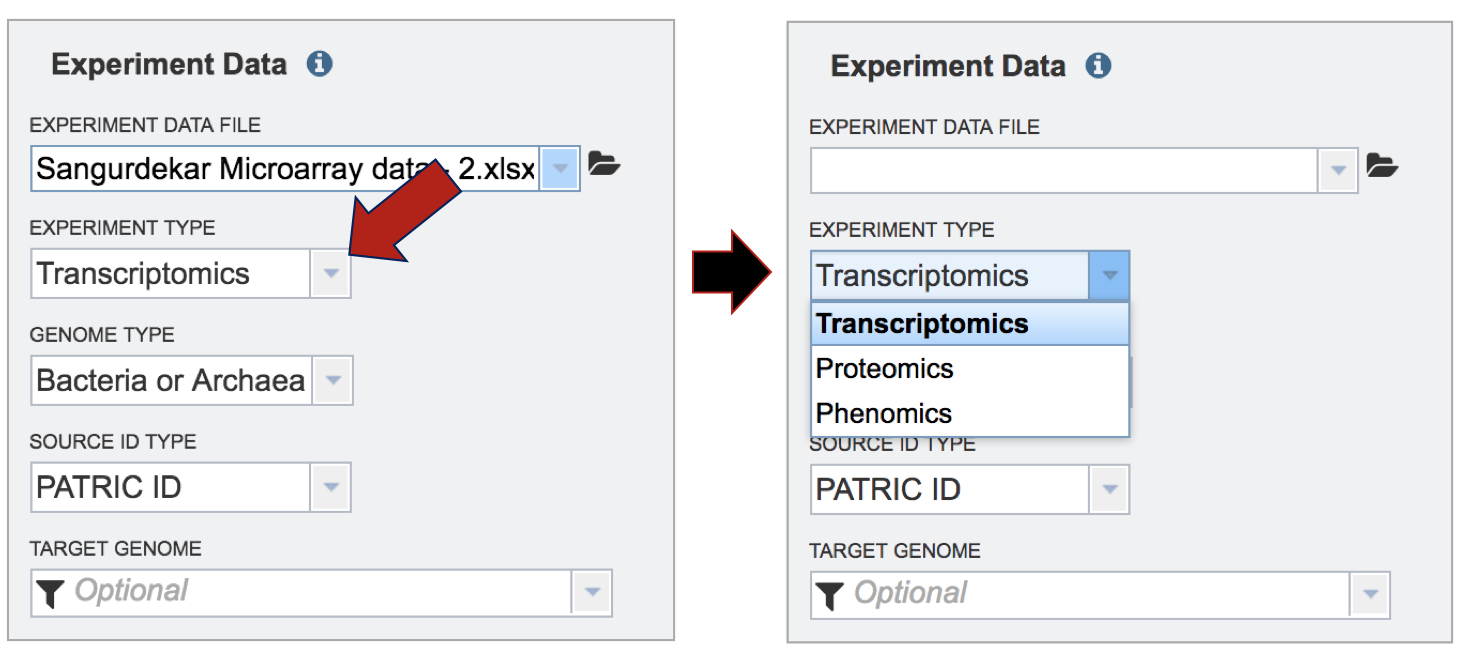Expand the left Target Genome dropdown arrow
Image resolution: width=1466 pixels, height=656 pixels.
click(592, 593)
